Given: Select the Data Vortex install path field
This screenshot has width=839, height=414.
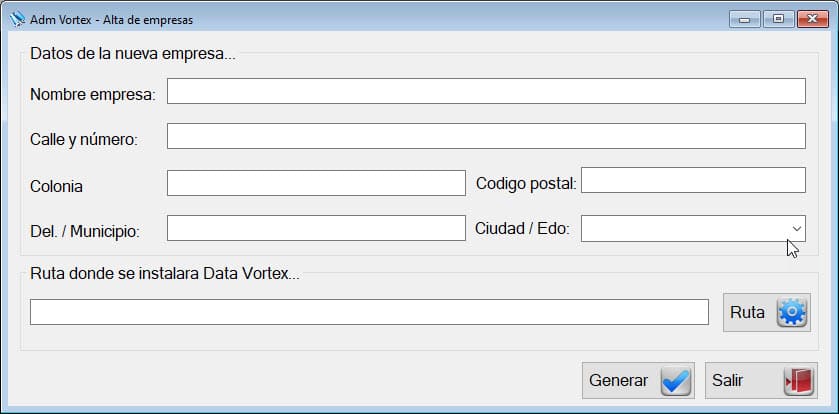Looking at the screenshot, I should pos(369,312).
